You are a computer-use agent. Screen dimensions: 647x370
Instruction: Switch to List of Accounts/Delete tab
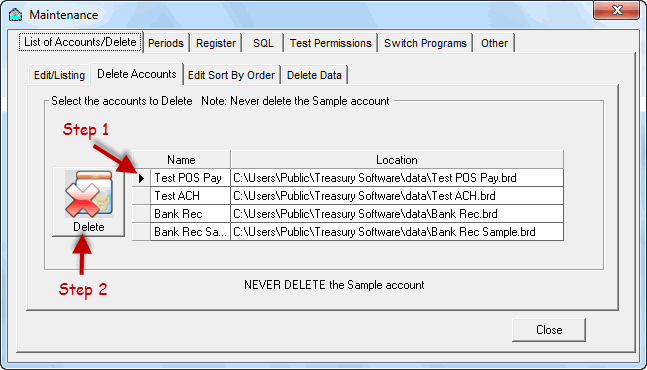(x=80, y=42)
